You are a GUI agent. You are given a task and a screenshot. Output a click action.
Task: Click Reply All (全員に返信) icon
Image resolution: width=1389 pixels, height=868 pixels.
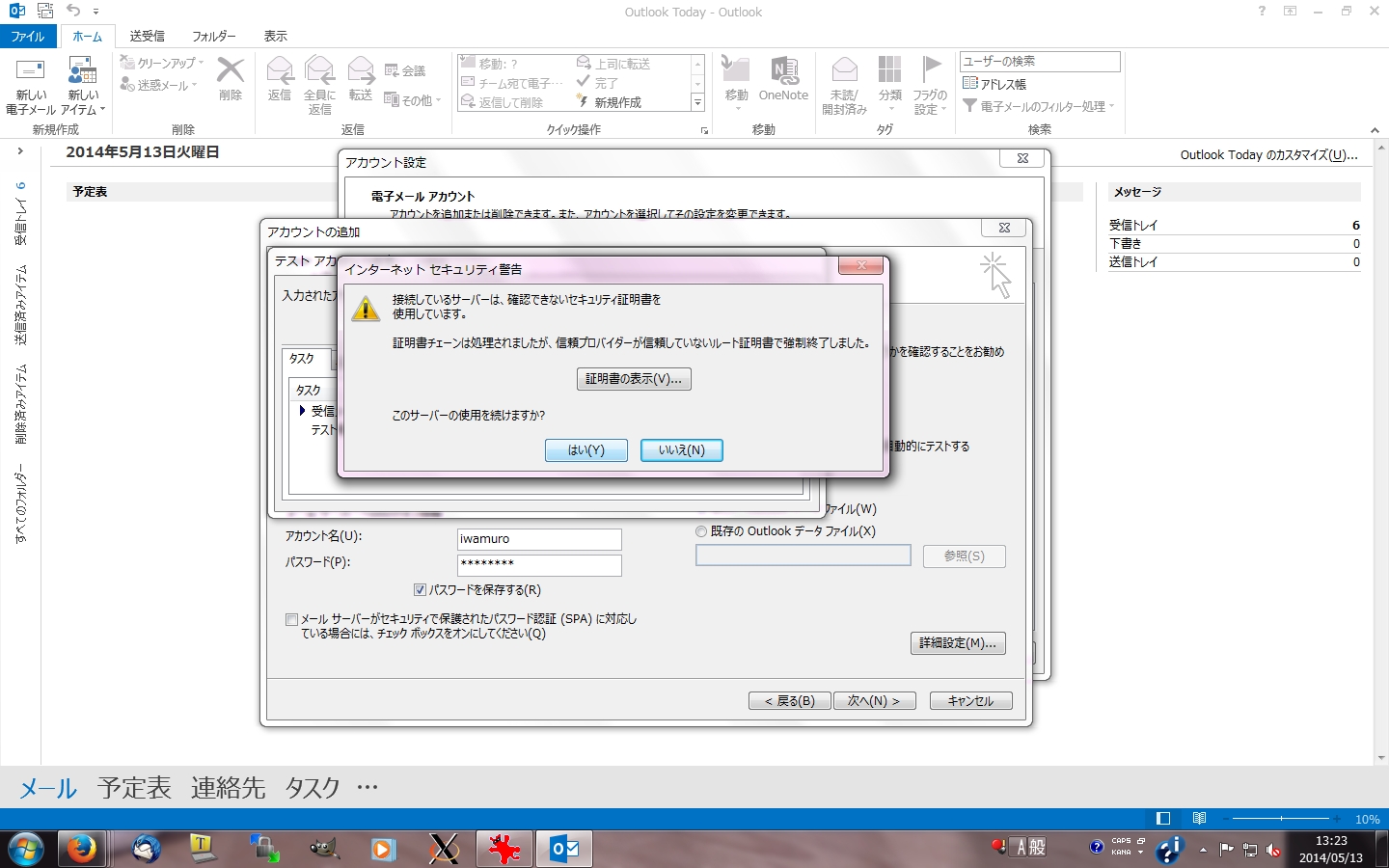319,70
